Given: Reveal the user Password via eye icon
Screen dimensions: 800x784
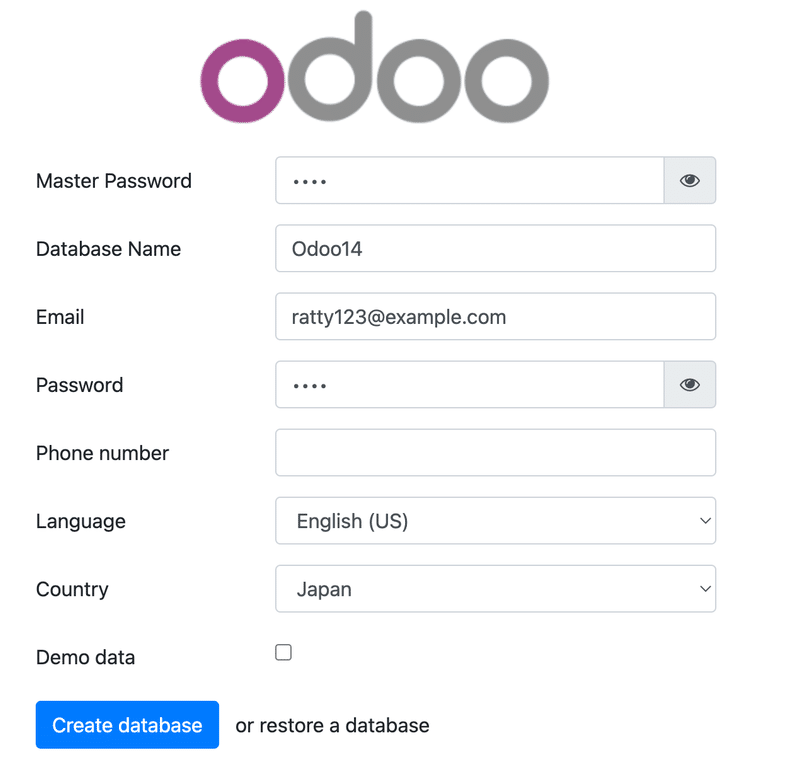Looking at the screenshot, I should (690, 385).
